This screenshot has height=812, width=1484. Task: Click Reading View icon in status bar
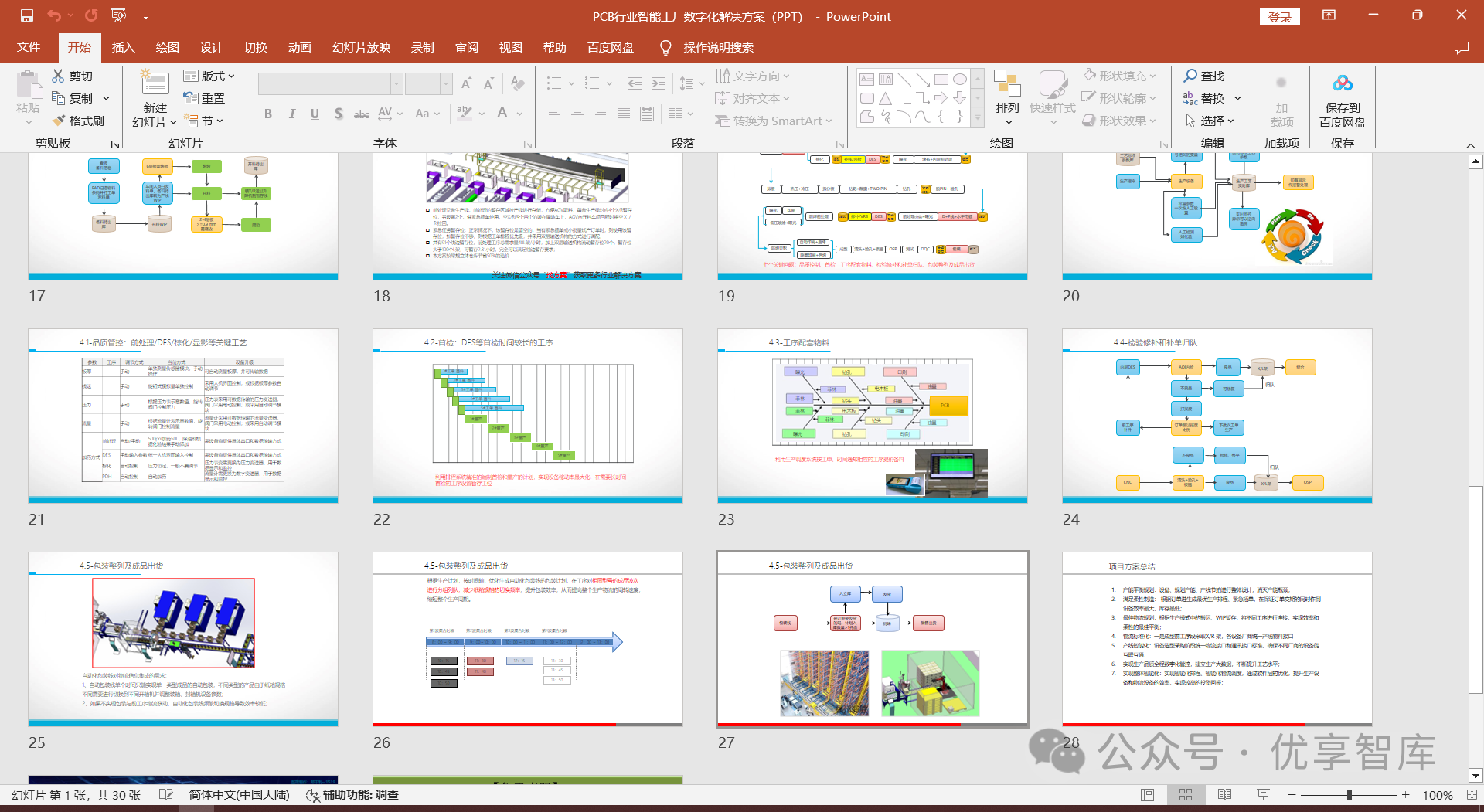[x=1224, y=795]
